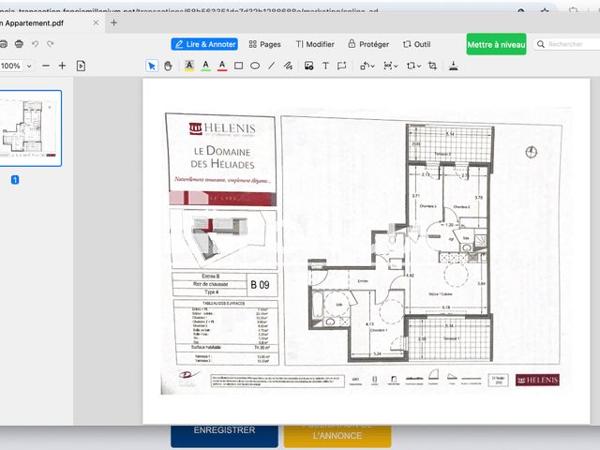Open the Protéger tab
Viewport: 600px width, 450px height.
pos(368,44)
